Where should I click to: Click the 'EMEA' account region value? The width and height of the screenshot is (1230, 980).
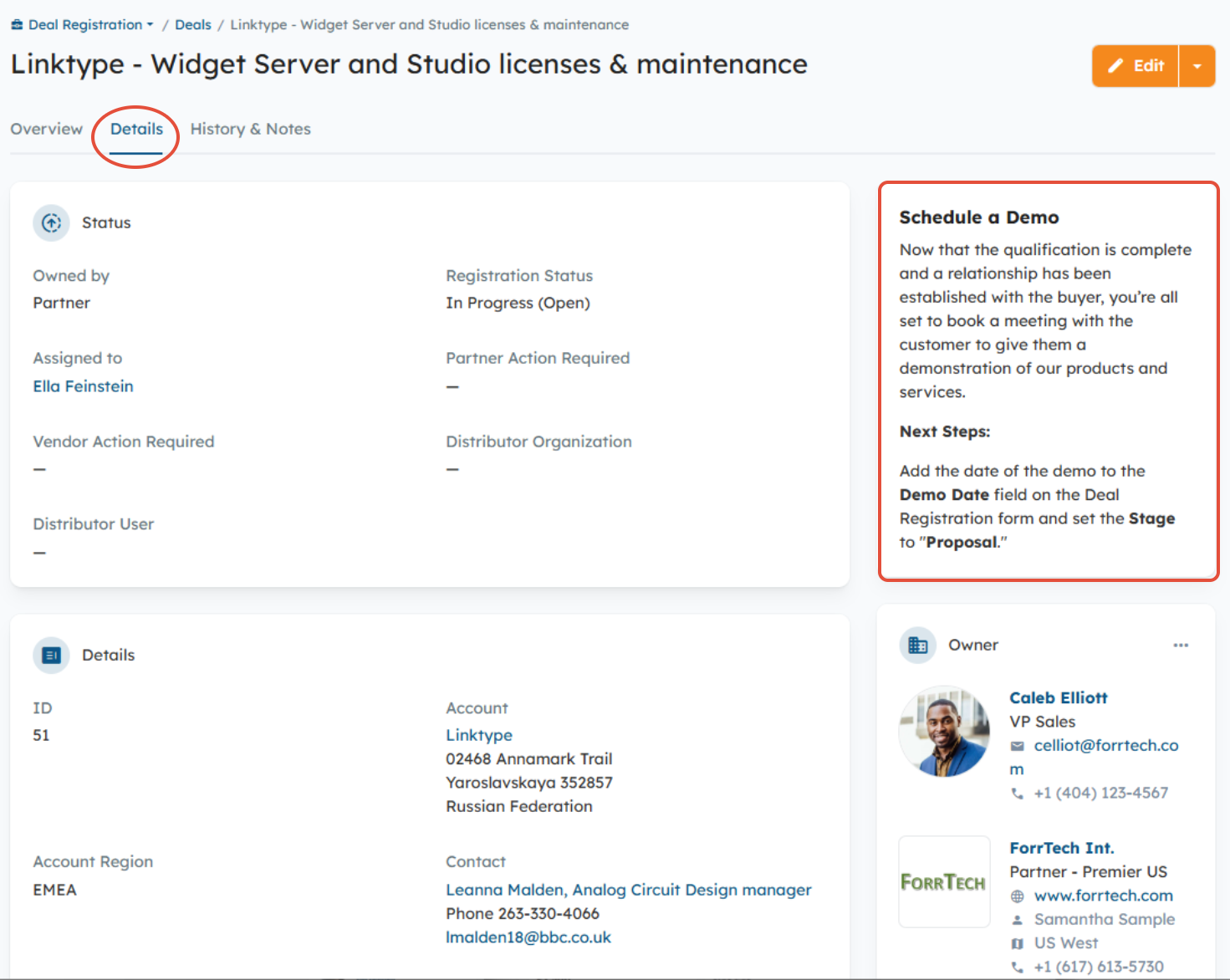click(55, 890)
